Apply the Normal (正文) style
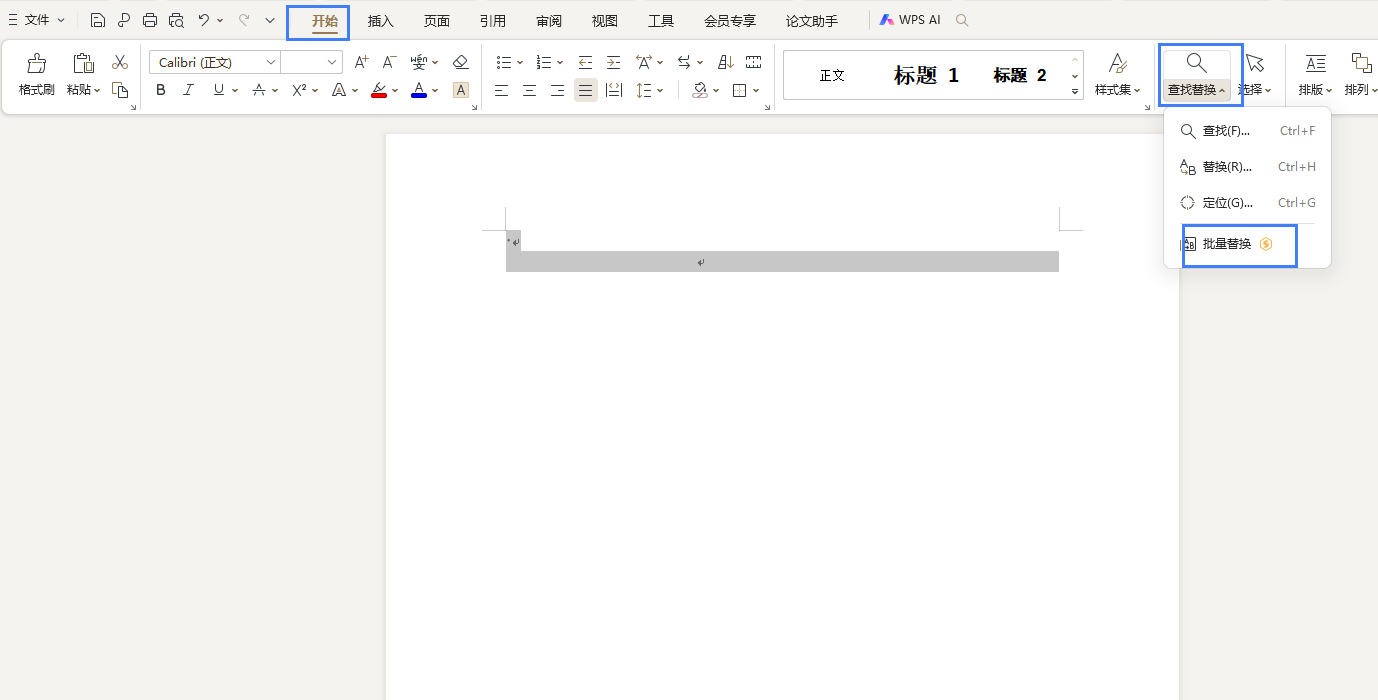Viewport: 1378px width, 700px height. coord(832,75)
